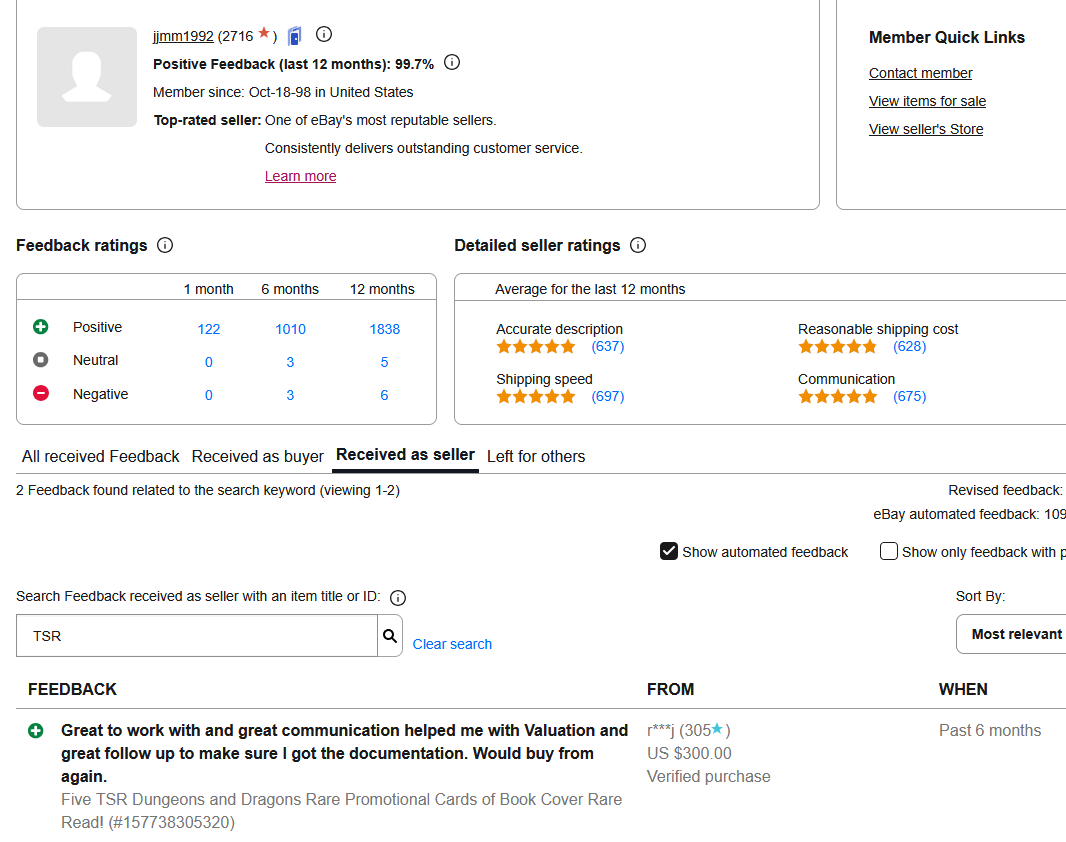Click the default member profile avatar
Screen dimensions: 1066x842
click(87, 77)
